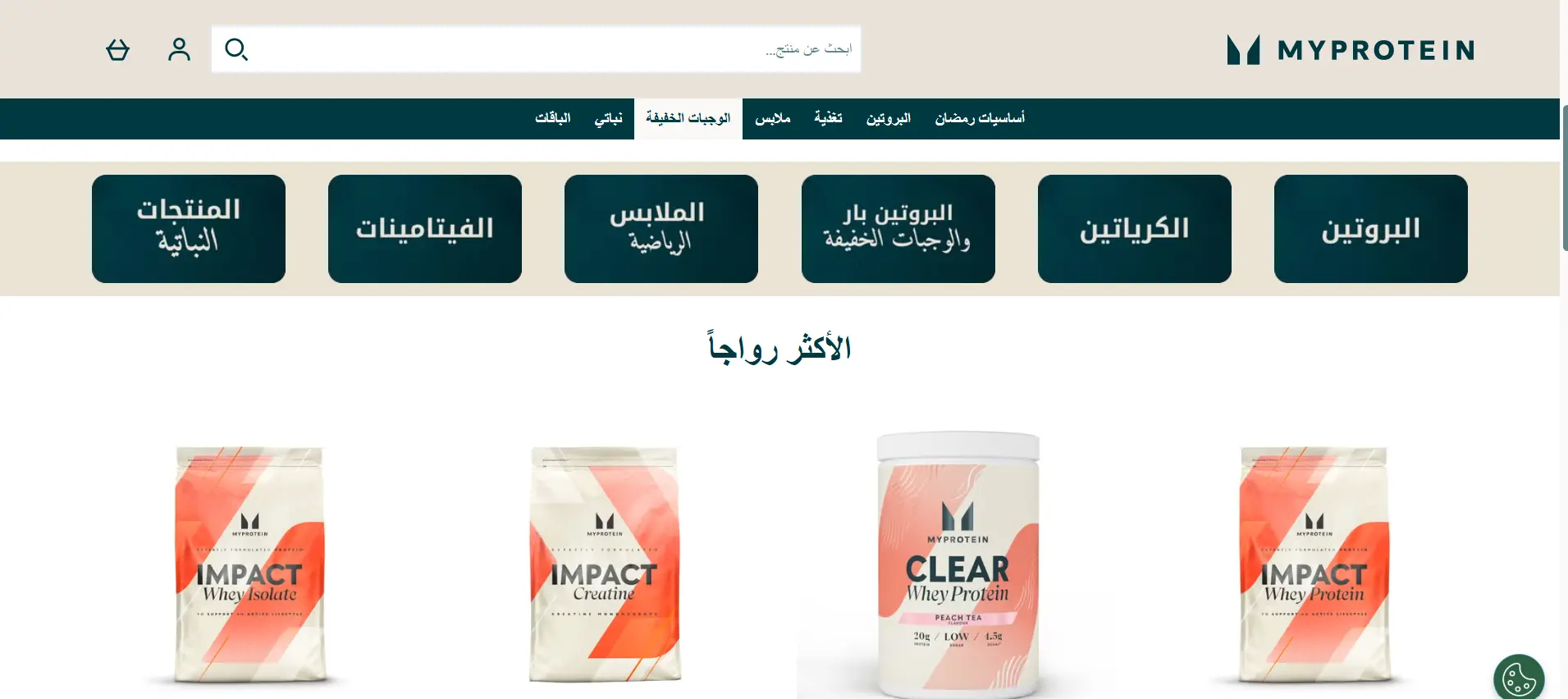
Task: Open the shopping basket icon
Action: pos(118,50)
